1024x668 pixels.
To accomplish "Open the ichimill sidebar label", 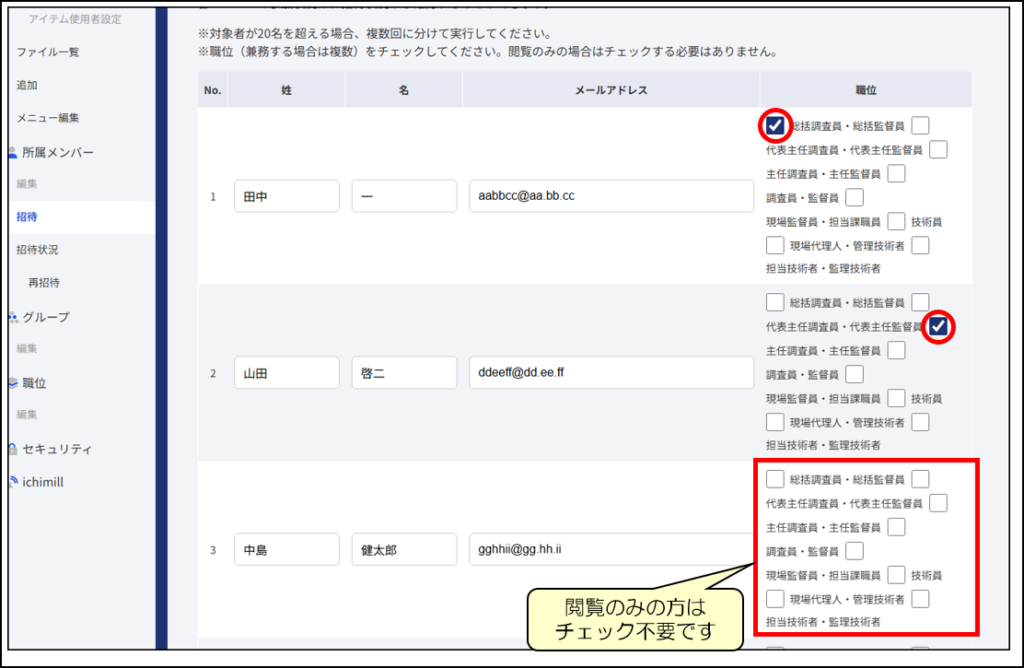I will click(43, 482).
